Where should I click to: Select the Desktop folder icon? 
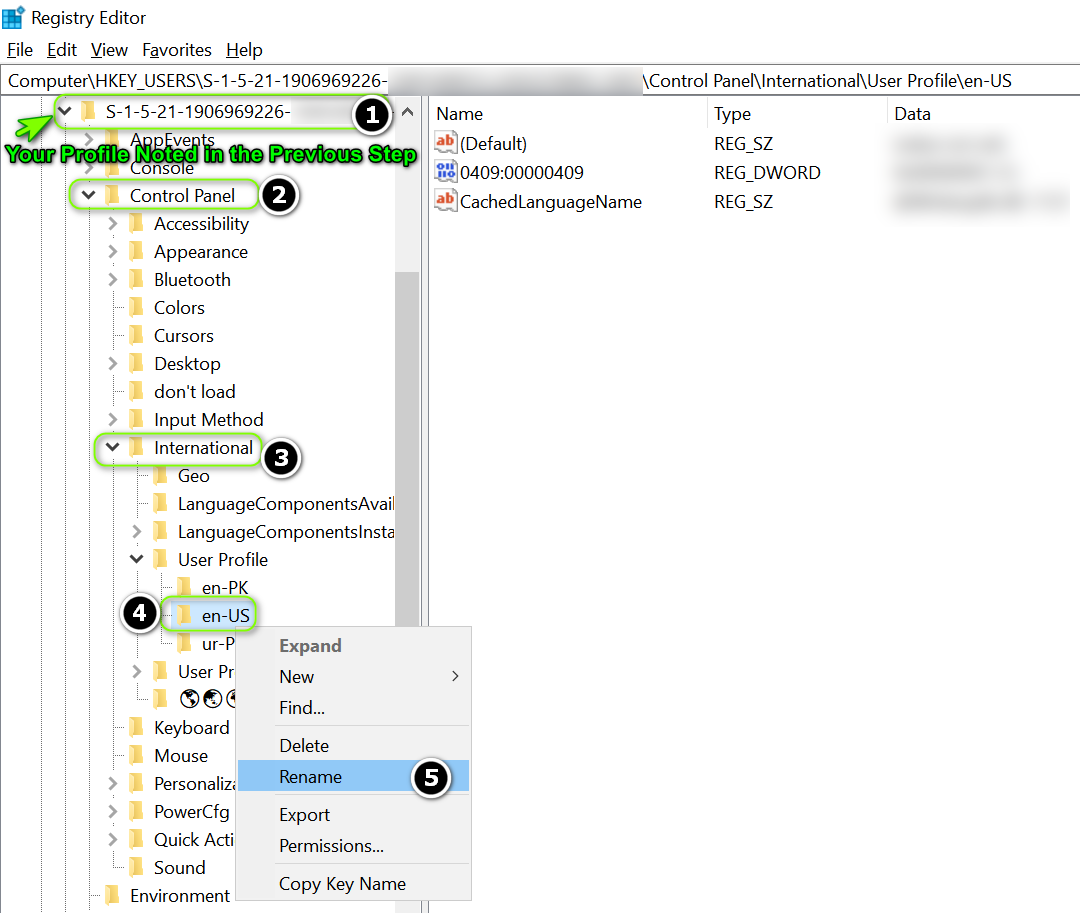(136, 363)
